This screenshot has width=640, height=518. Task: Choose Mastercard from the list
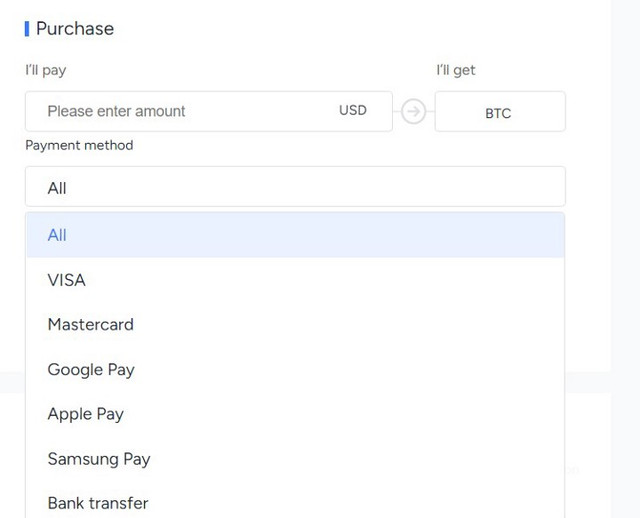(x=295, y=325)
